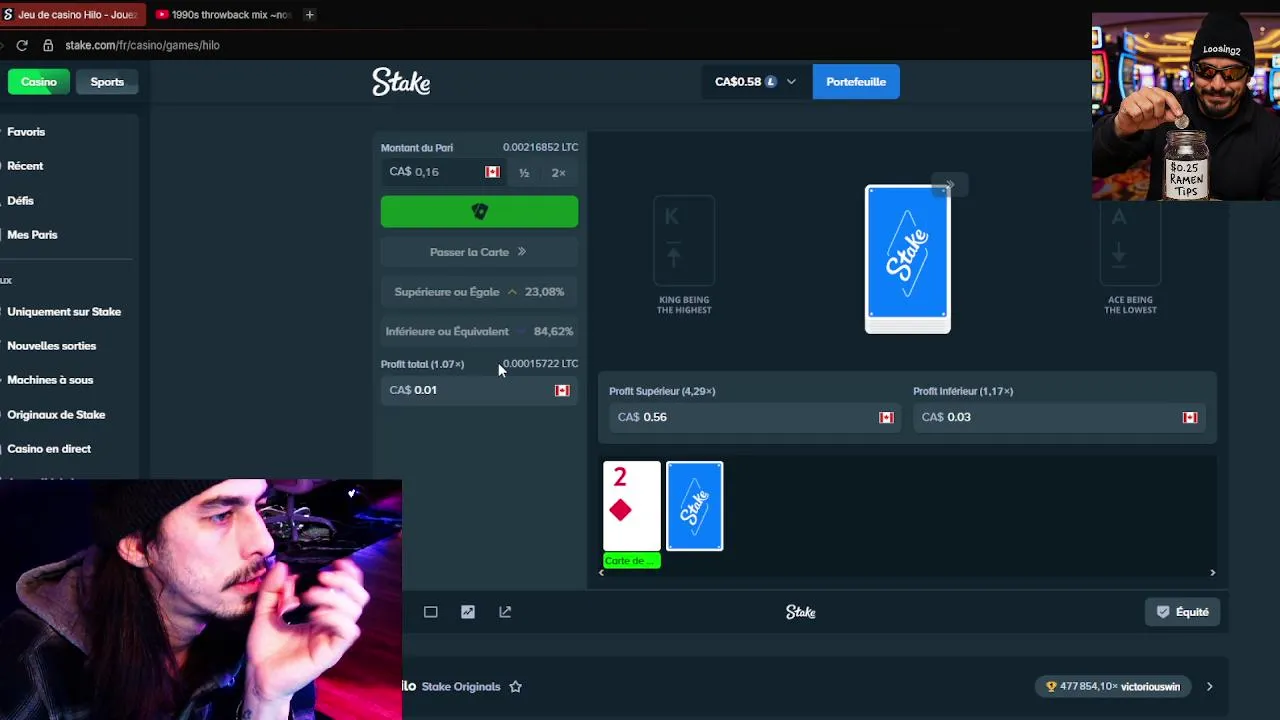This screenshot has height=720, width=1280.
Task: Select the Jeu de casino Hilo tab
Action: pos(70,14)
